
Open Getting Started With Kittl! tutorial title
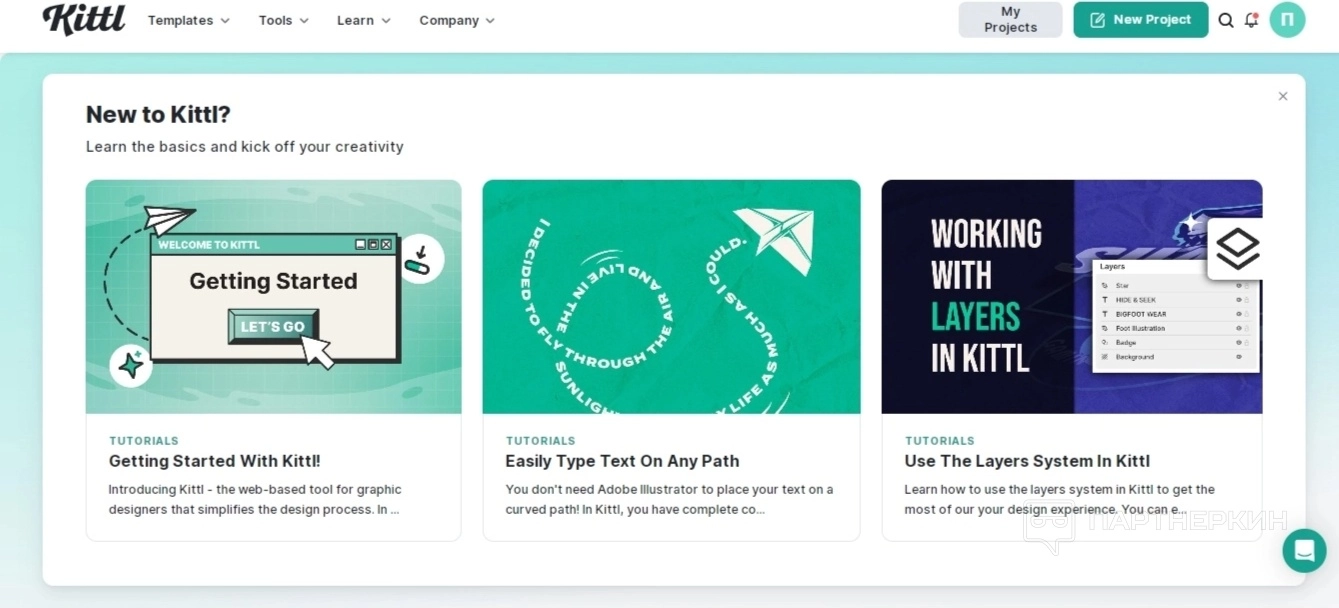214,461
